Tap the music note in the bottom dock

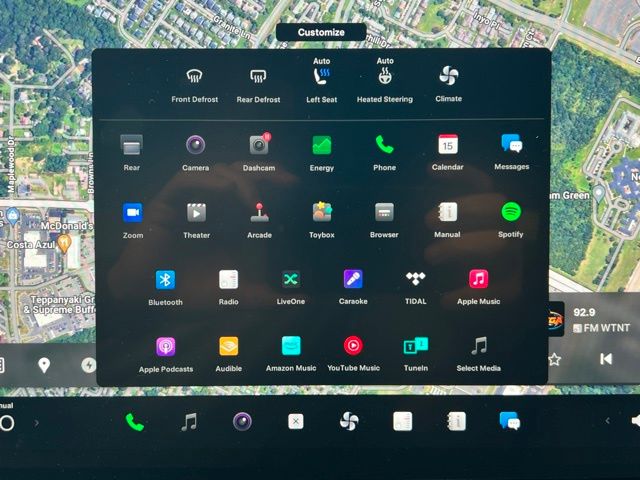click(x=189, y=422)
